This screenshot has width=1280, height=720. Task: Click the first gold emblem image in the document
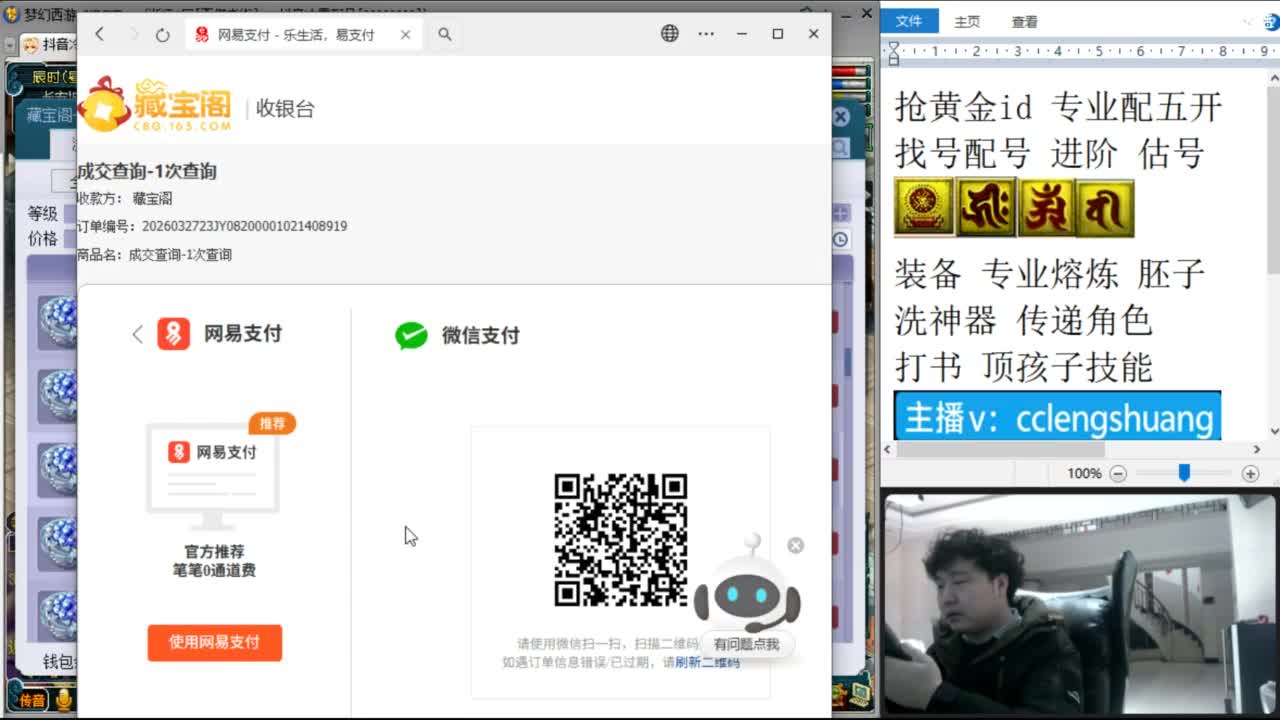click(924, 208)
